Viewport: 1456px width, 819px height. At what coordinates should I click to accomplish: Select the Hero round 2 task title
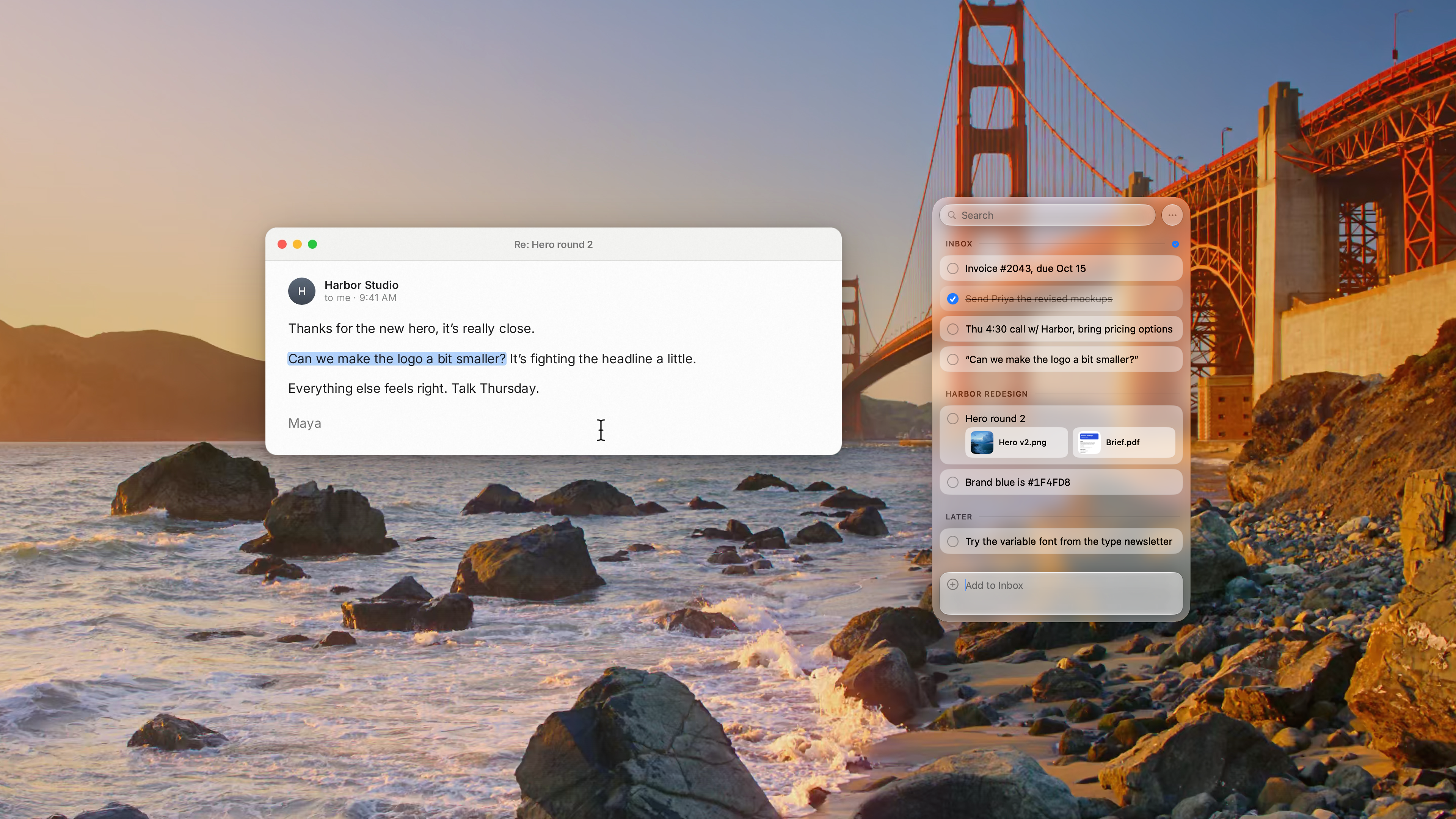[x=995, y=418]
